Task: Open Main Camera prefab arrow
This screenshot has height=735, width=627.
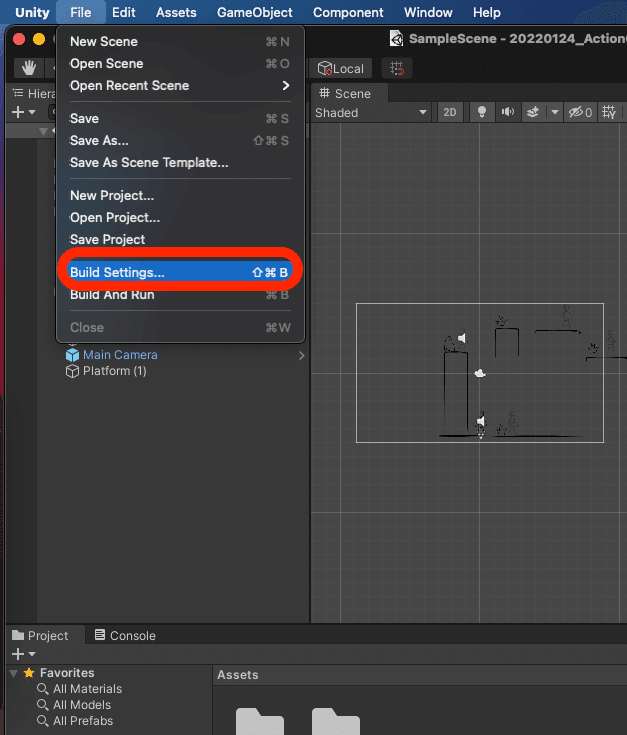Action: (301, 356)
